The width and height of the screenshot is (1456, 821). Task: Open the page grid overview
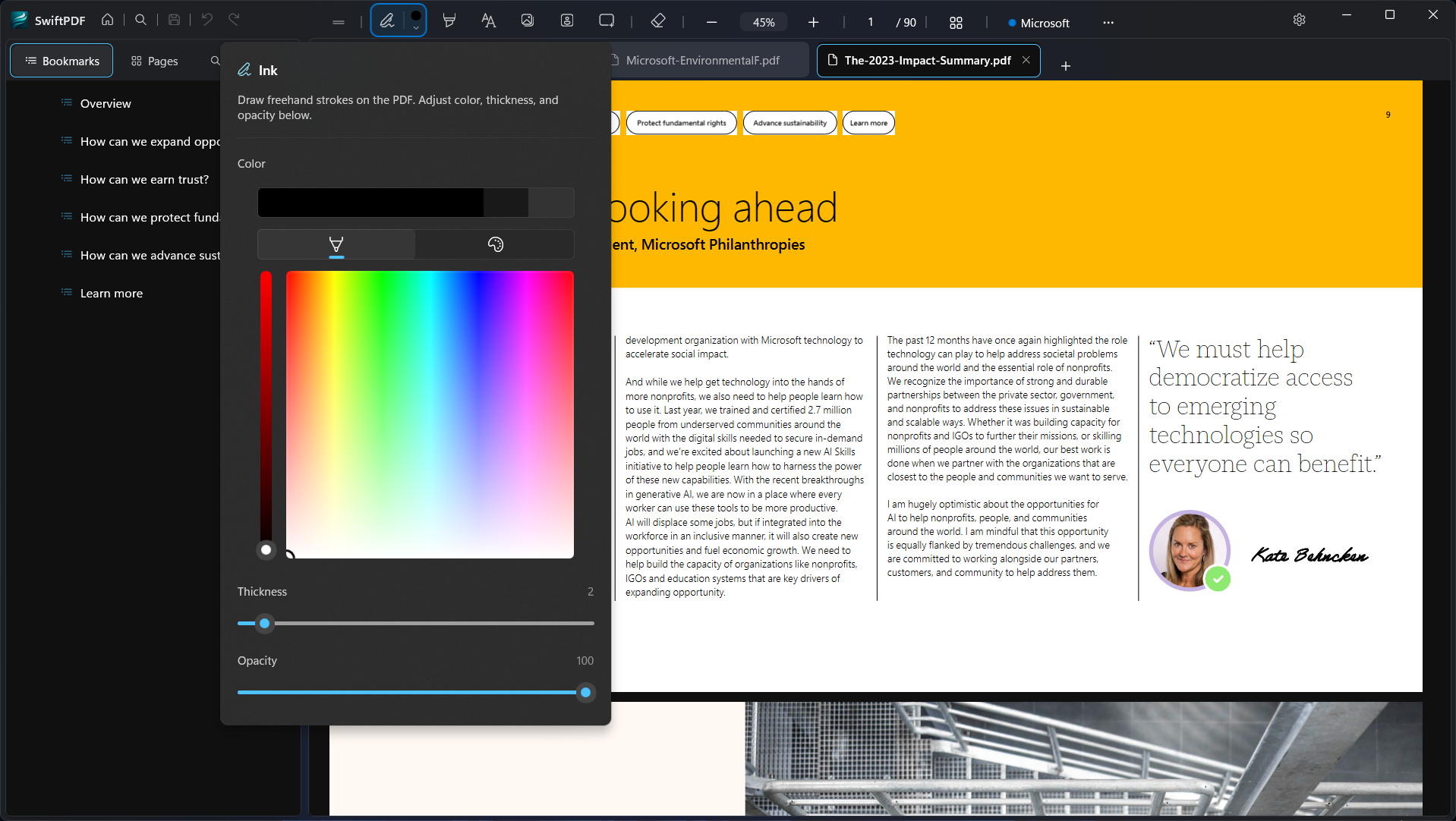(x=956, y=22)
